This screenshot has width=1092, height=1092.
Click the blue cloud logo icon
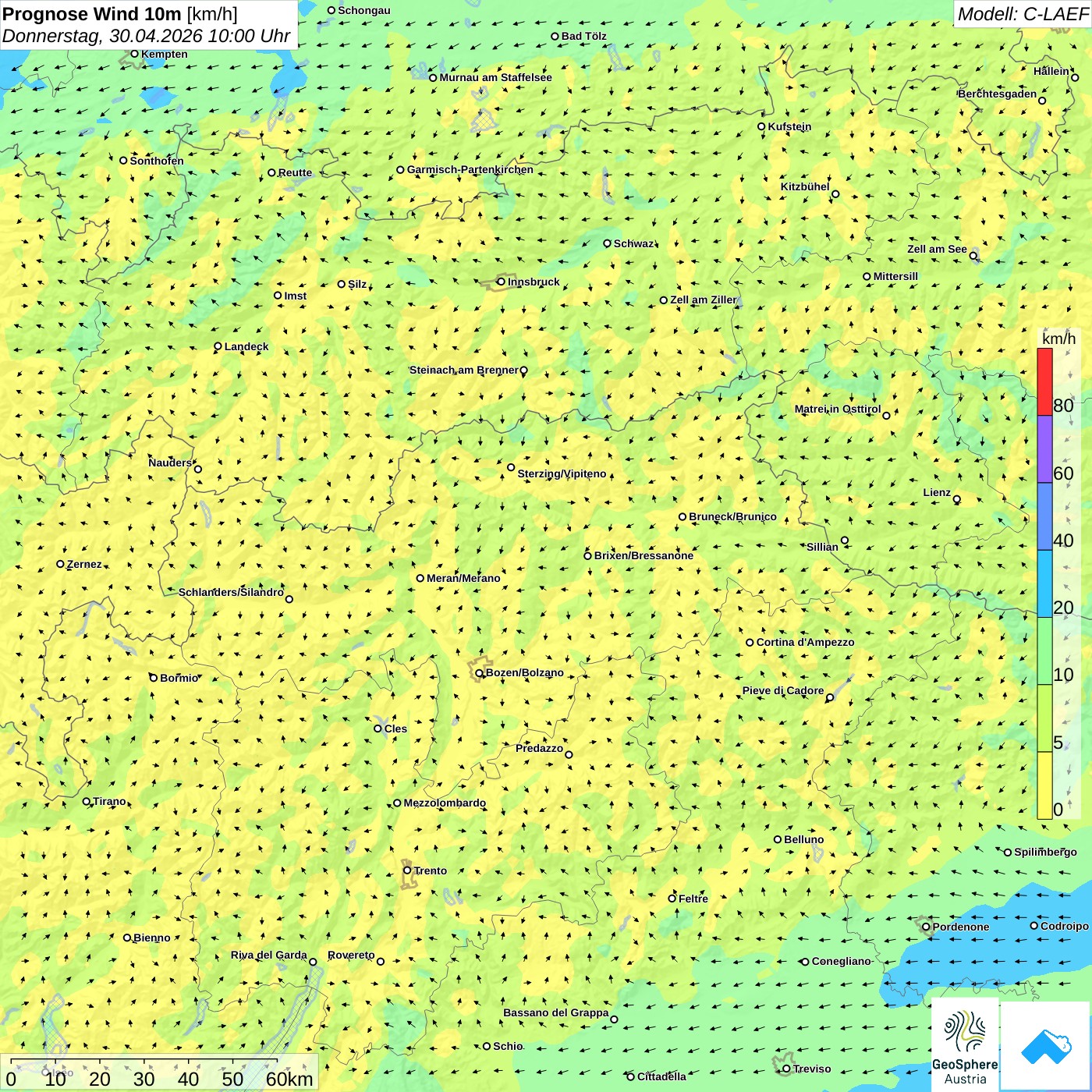pyautogui.click(x=1046, y=1047)
